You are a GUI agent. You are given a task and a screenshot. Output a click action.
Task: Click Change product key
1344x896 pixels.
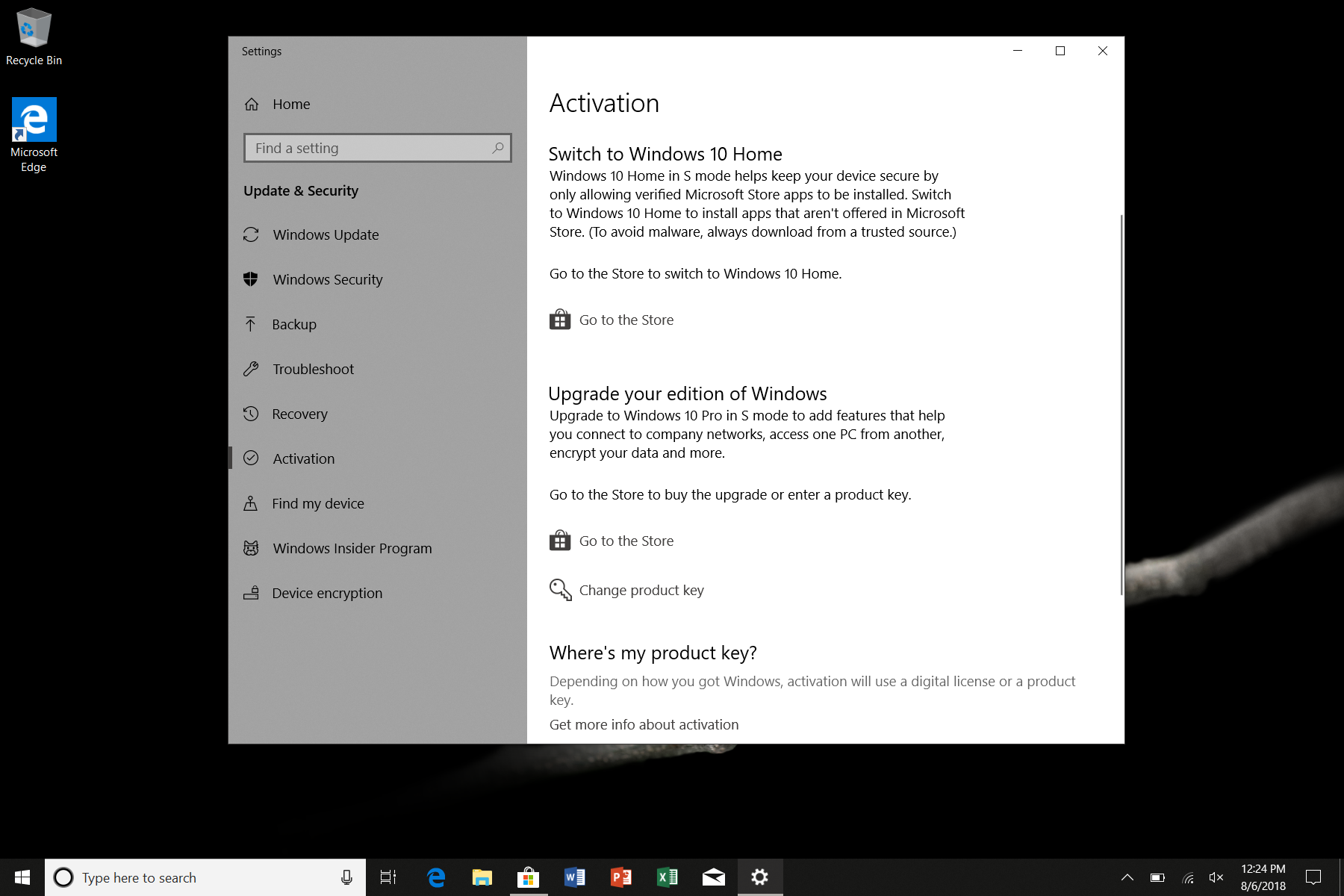tap(641, 591)
